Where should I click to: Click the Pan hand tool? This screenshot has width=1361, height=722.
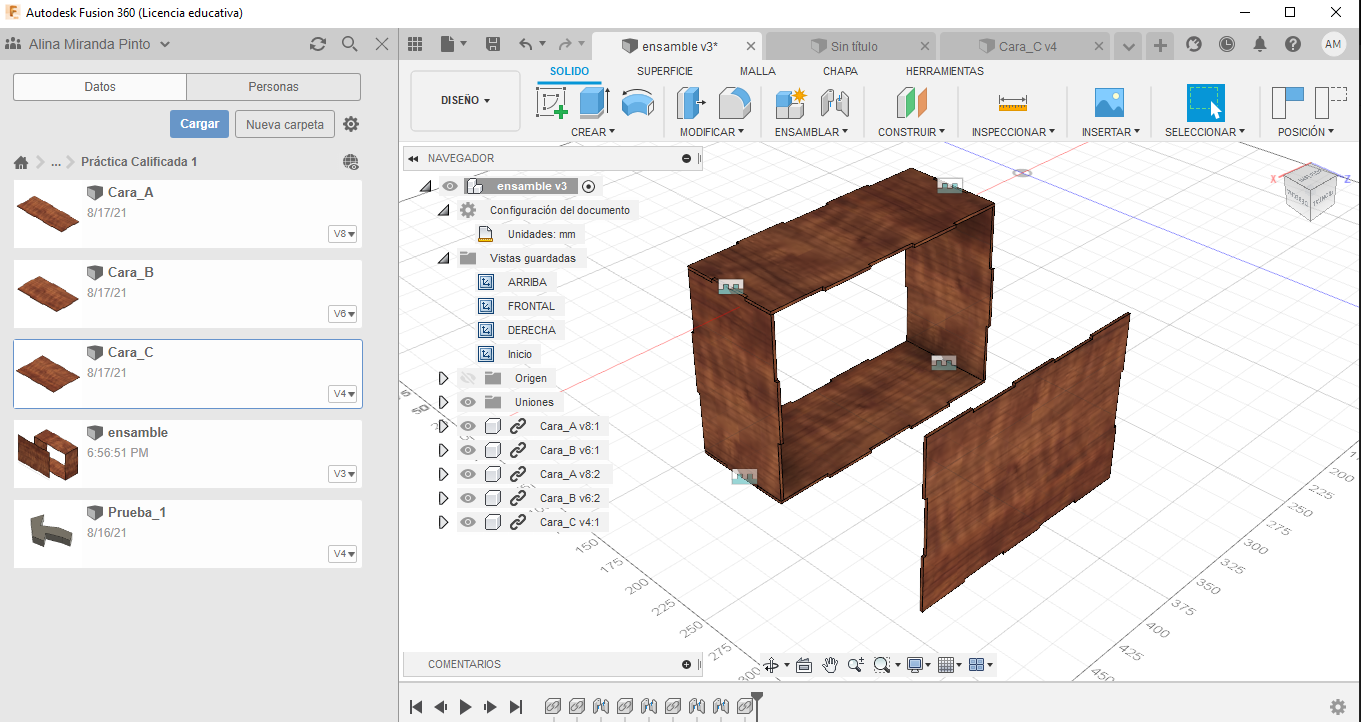tap(830, 665)
